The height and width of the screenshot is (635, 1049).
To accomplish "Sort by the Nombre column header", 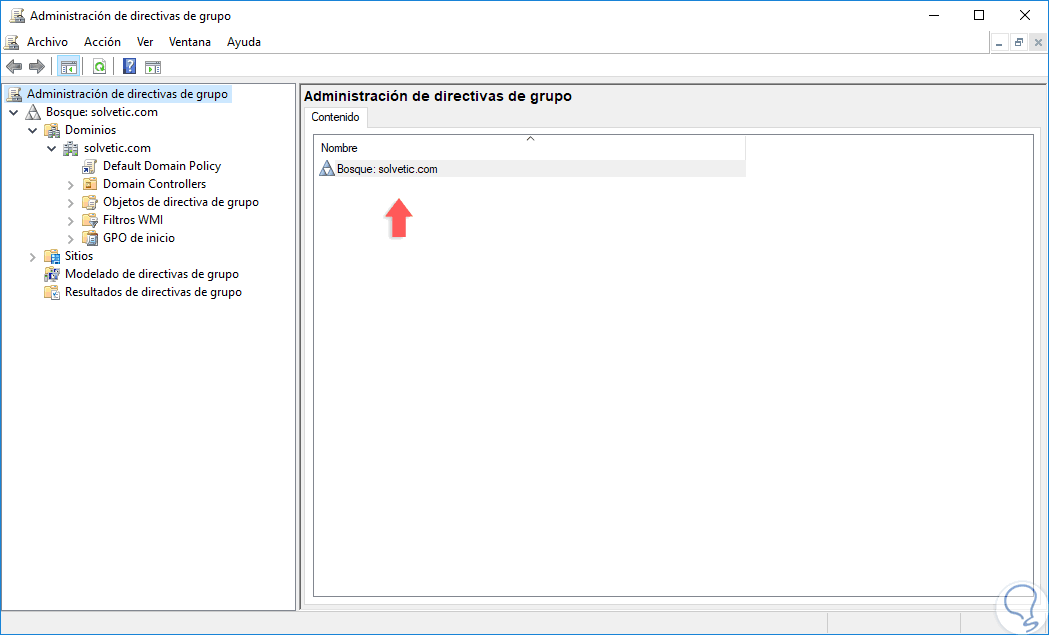I will click(x=530, y=148).
